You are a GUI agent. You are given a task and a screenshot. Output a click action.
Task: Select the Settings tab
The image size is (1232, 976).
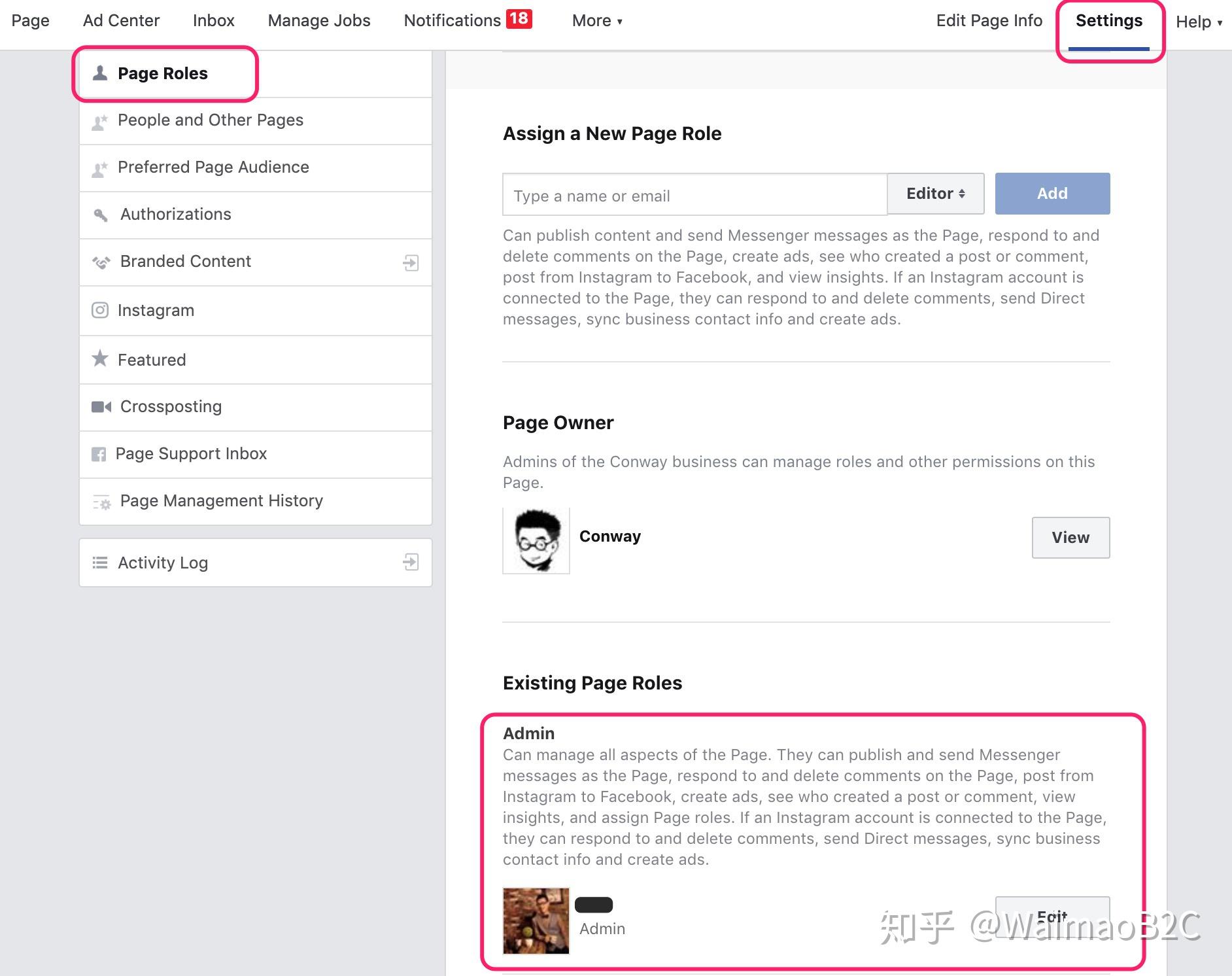pos(1109,20)
